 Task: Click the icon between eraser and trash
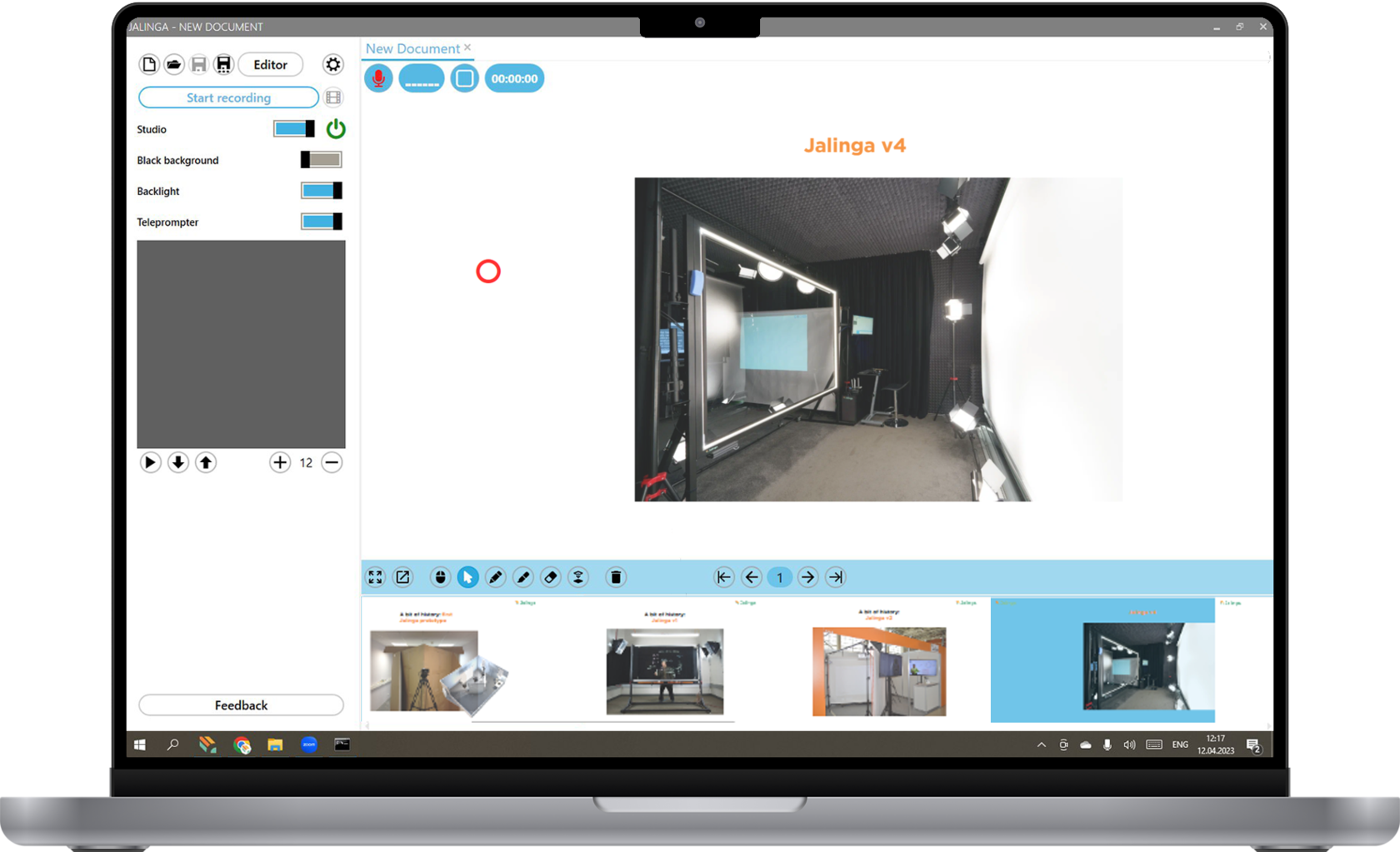coord(578,577)
